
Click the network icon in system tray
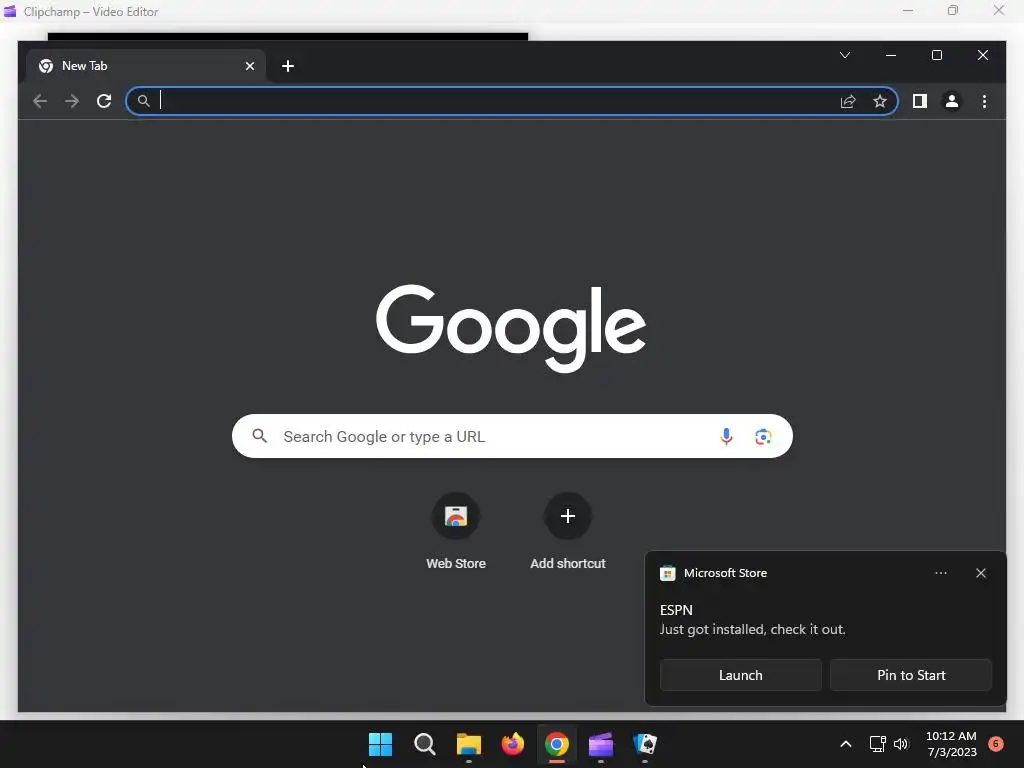877,744
